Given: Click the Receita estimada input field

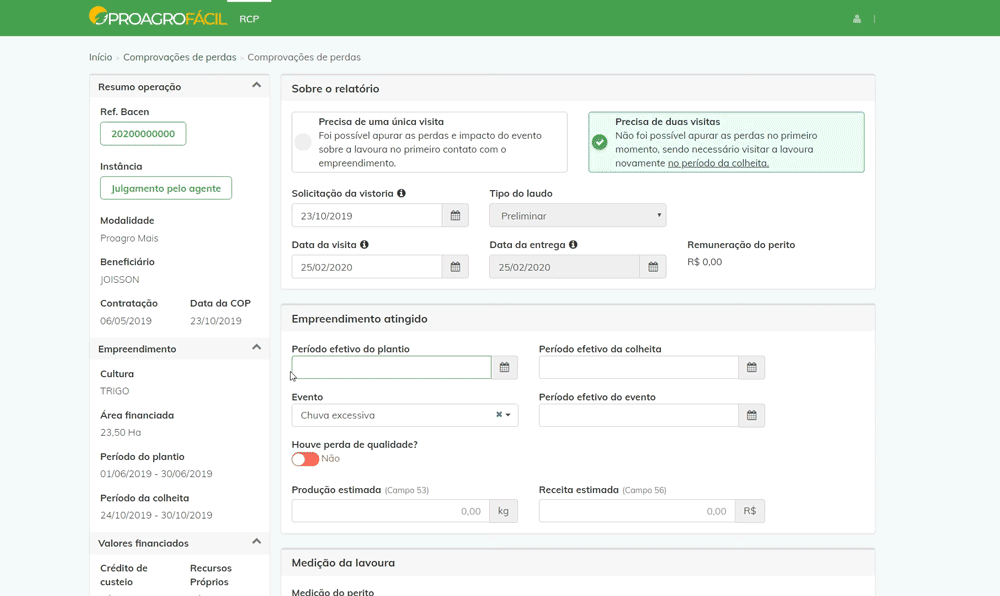Looking at the screenshot, I should tap(637, 511).
